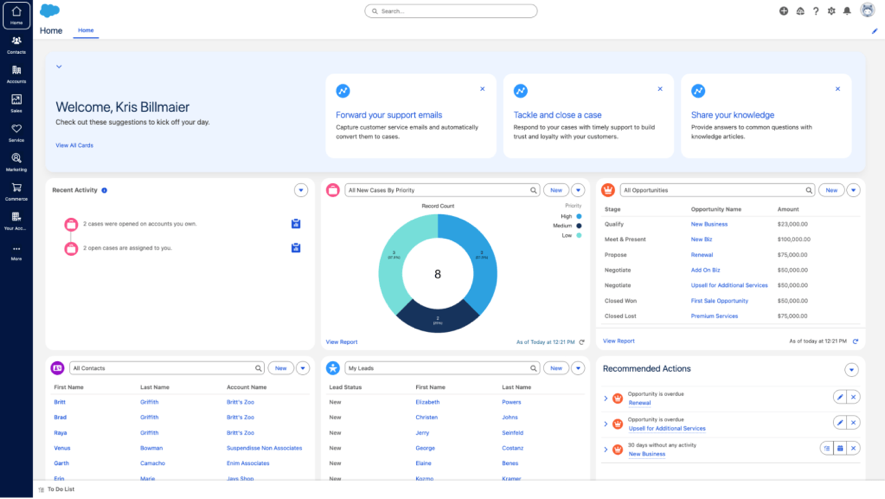Open the Recent Activity dropdown menu
This screenshot has width=885, height=499.
point(301,190)
